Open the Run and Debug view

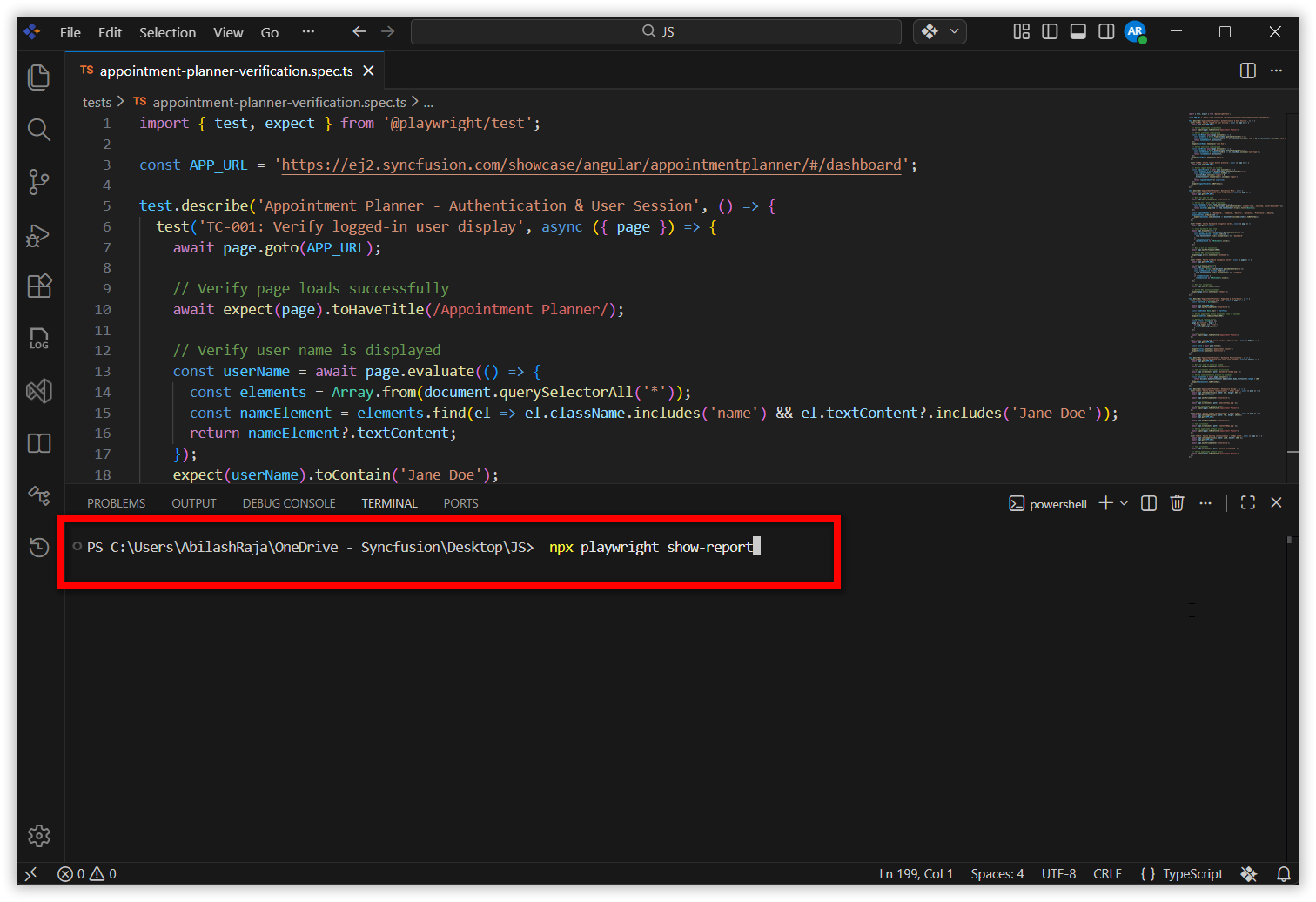tap(39, 235)
